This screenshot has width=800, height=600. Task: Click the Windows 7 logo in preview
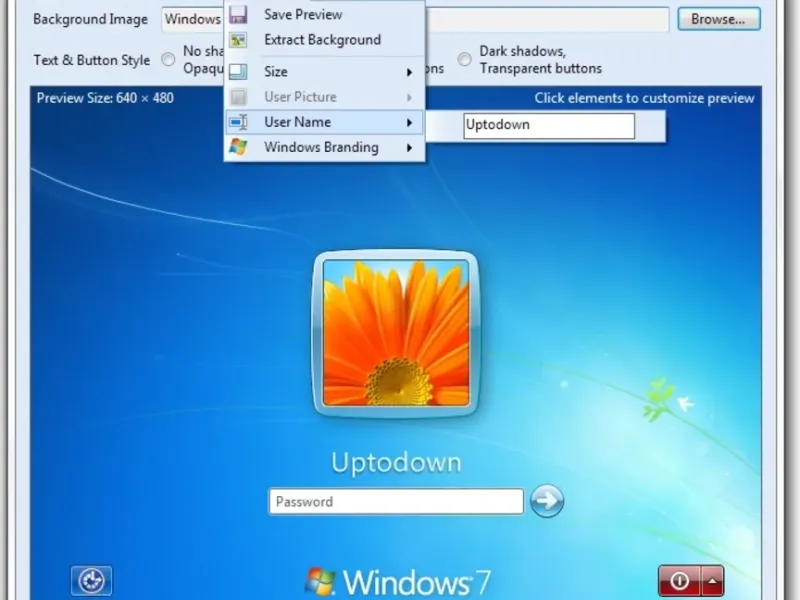tap(398, 582)
